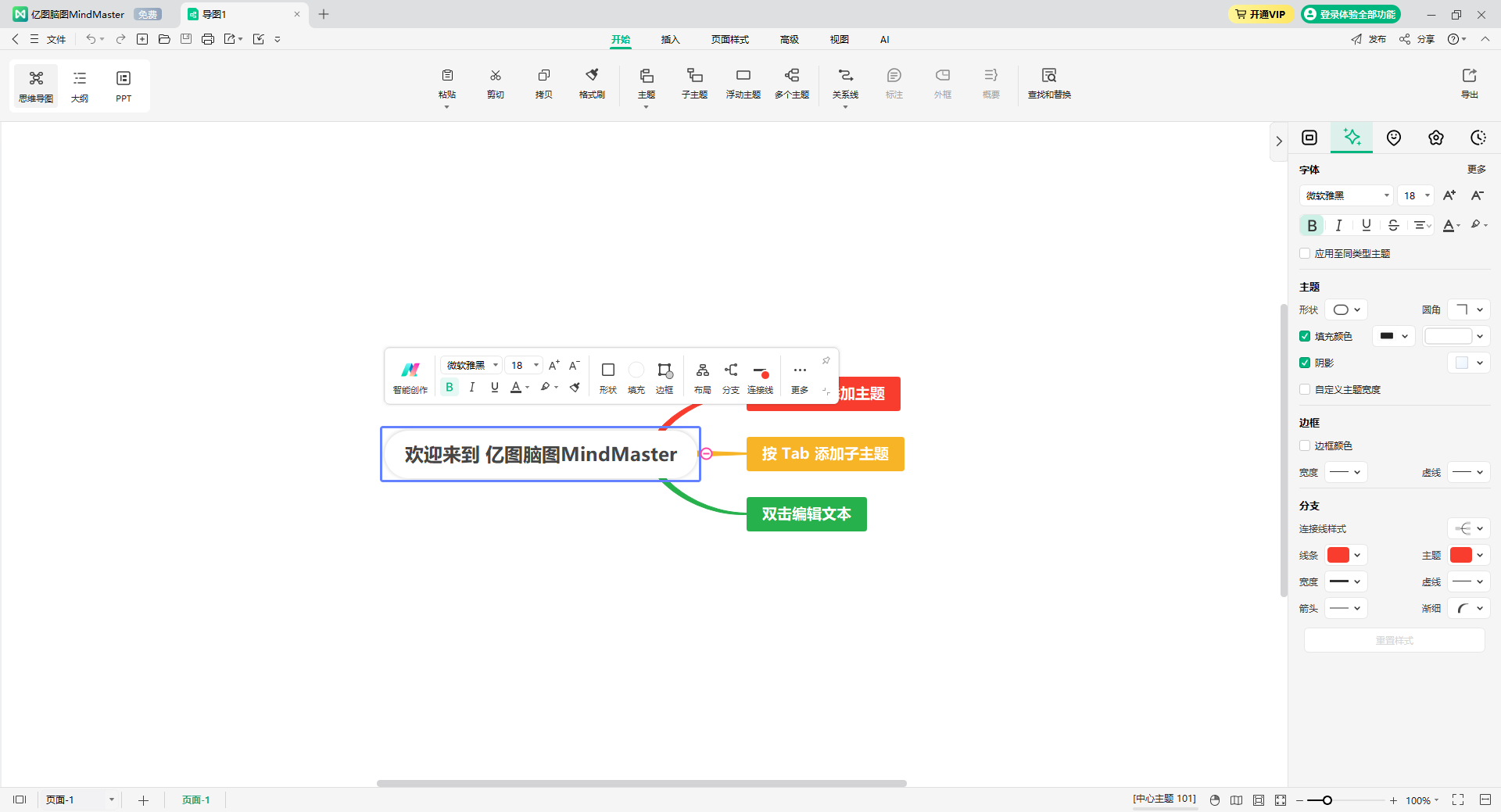Screen dimensions: 1501x812
Task: Open floating toolbar Shape (形状) option
Action: (608, 377)
